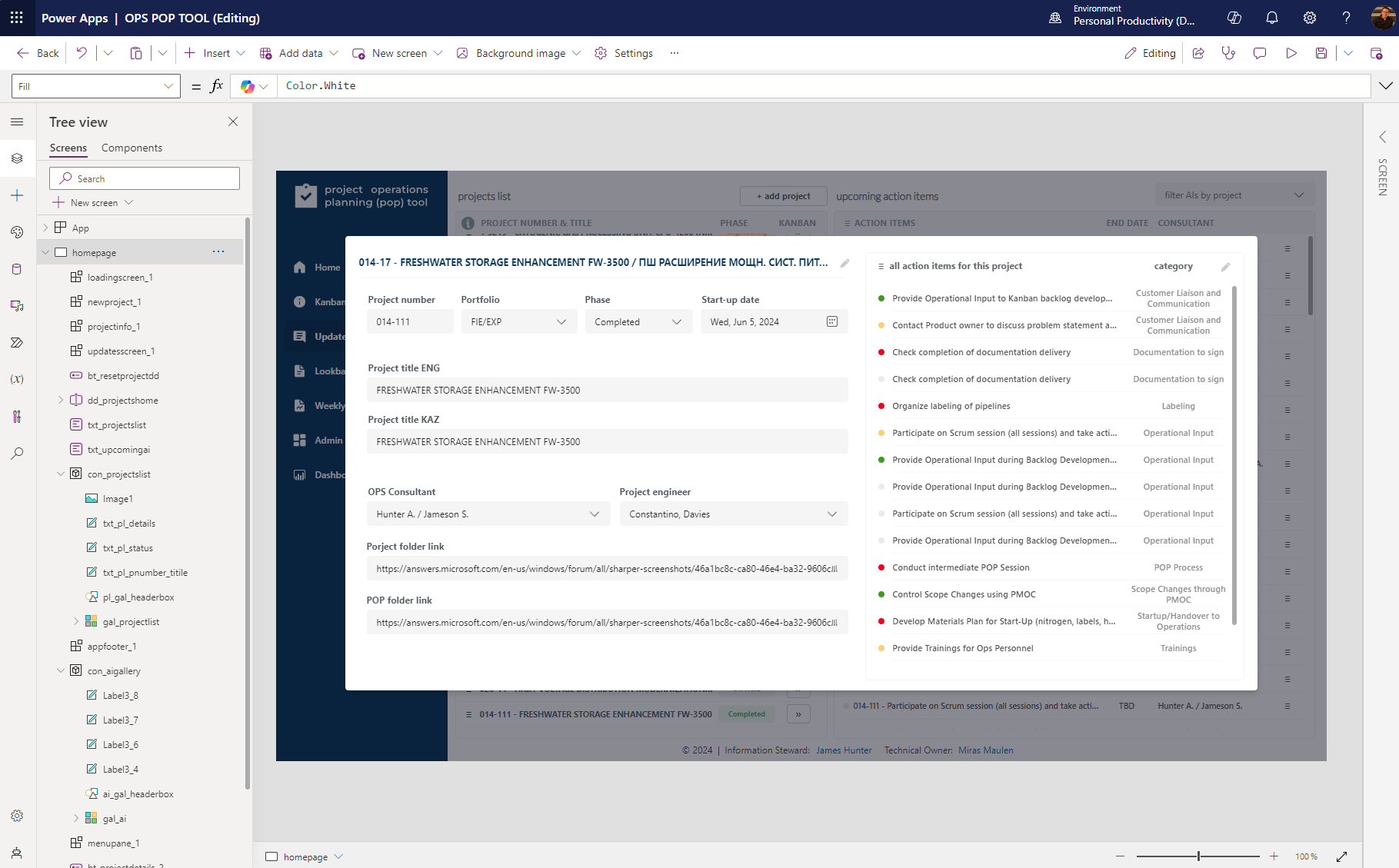The height and width of the screenshot is (868, 1399).
Task: Open the Data panel cylinder icon
Action: 17,269
